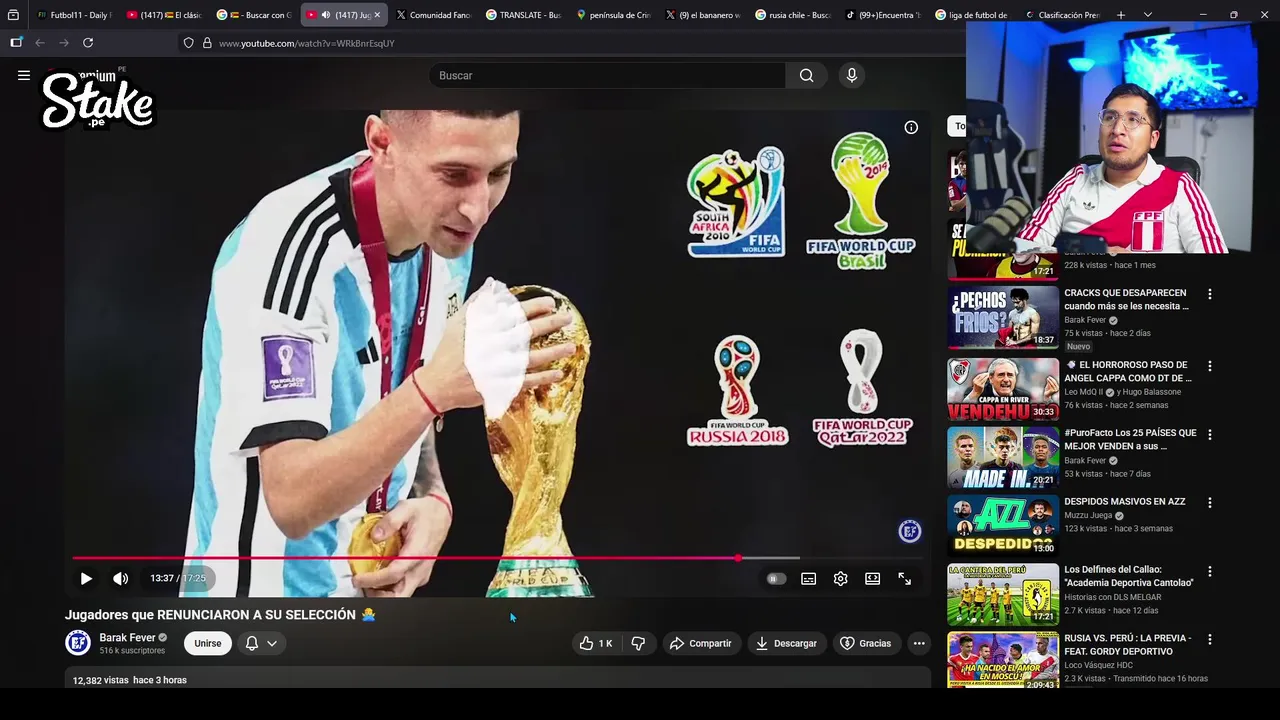Open options for EL HORROROSO PASO video
This screenshot has width=1280, height=720.
1209,366
